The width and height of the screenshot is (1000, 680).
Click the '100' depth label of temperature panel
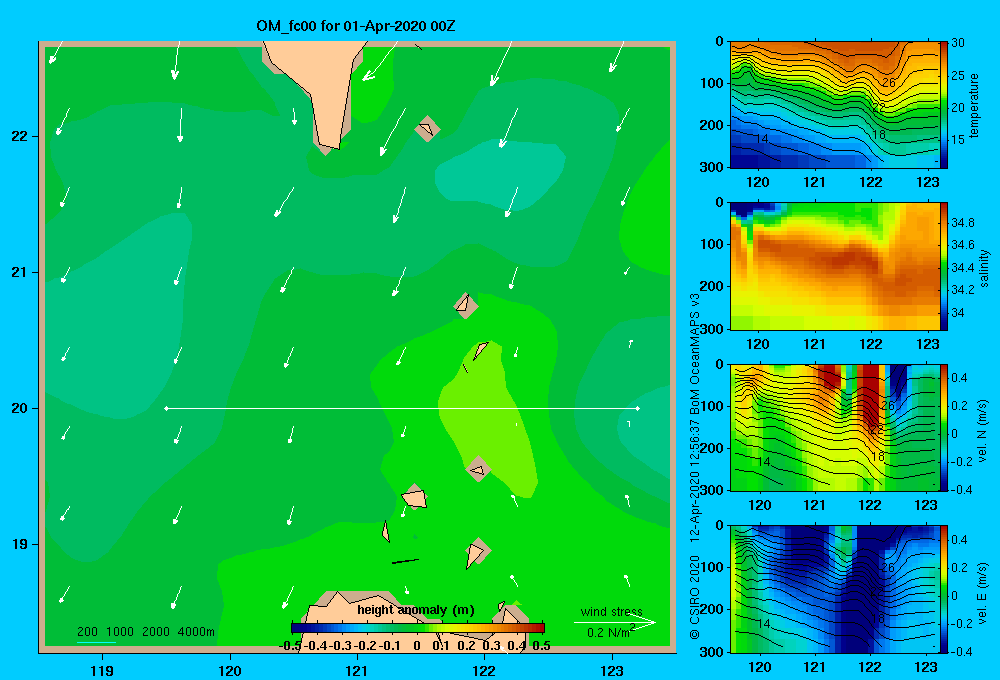click(710, 83)
